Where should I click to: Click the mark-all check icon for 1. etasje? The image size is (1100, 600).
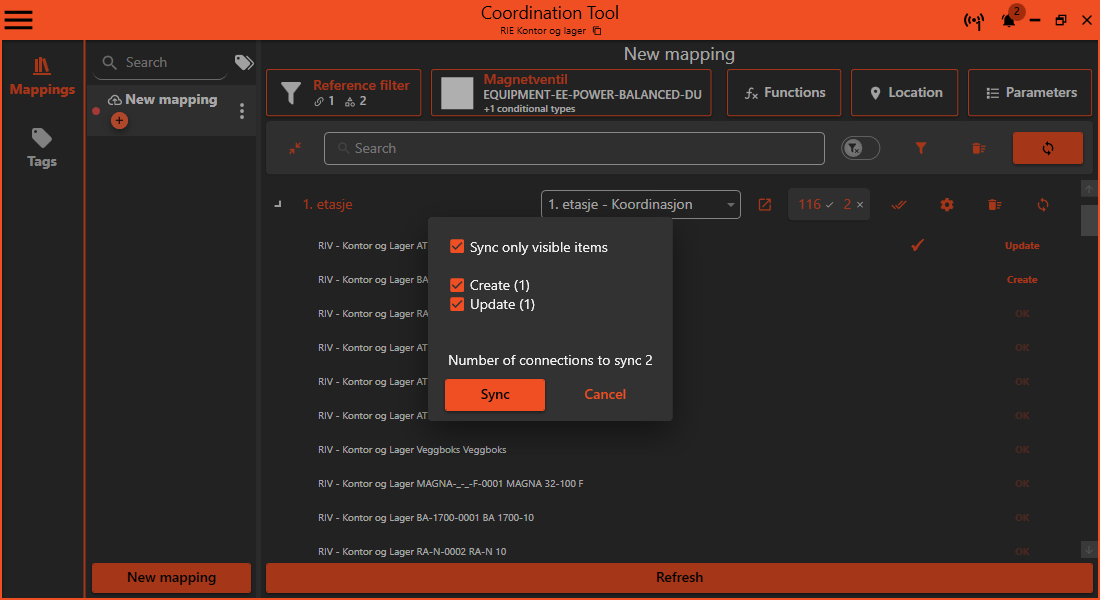coord(898,204)
